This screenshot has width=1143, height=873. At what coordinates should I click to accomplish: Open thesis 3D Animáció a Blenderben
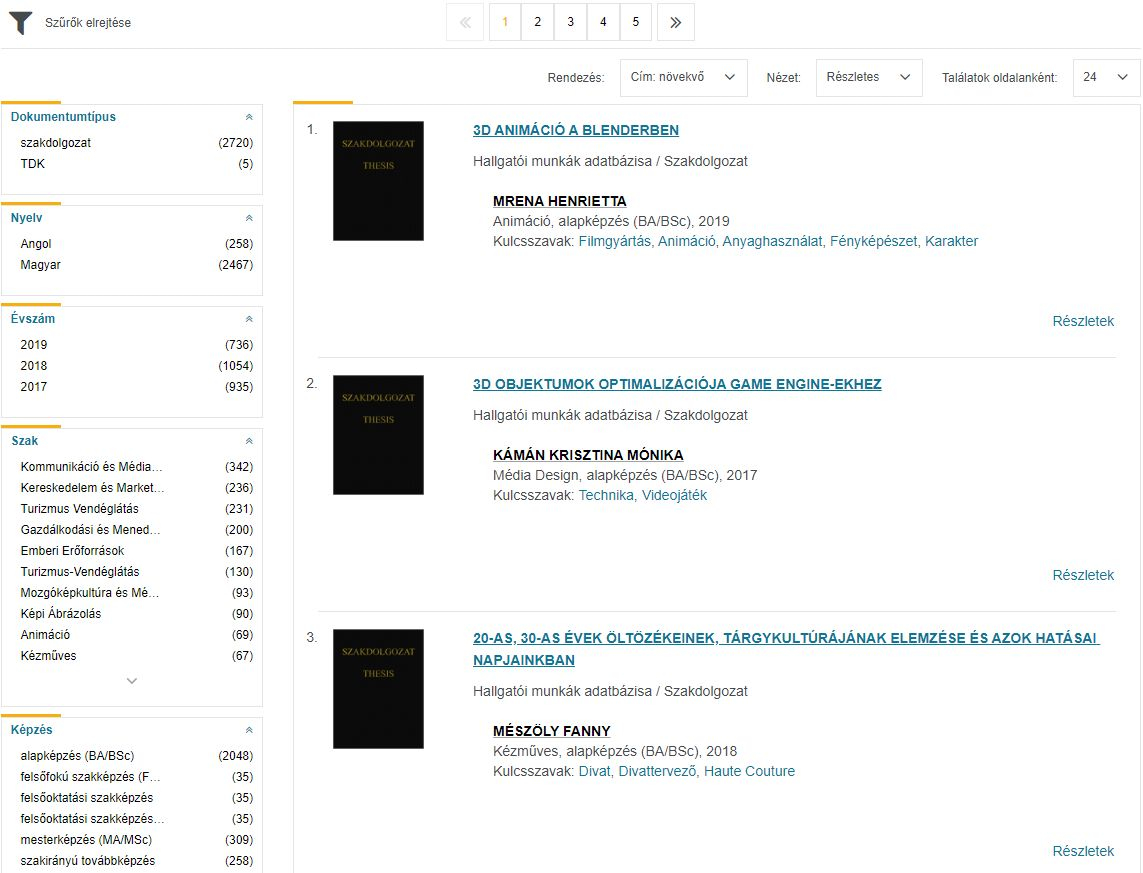576,130
